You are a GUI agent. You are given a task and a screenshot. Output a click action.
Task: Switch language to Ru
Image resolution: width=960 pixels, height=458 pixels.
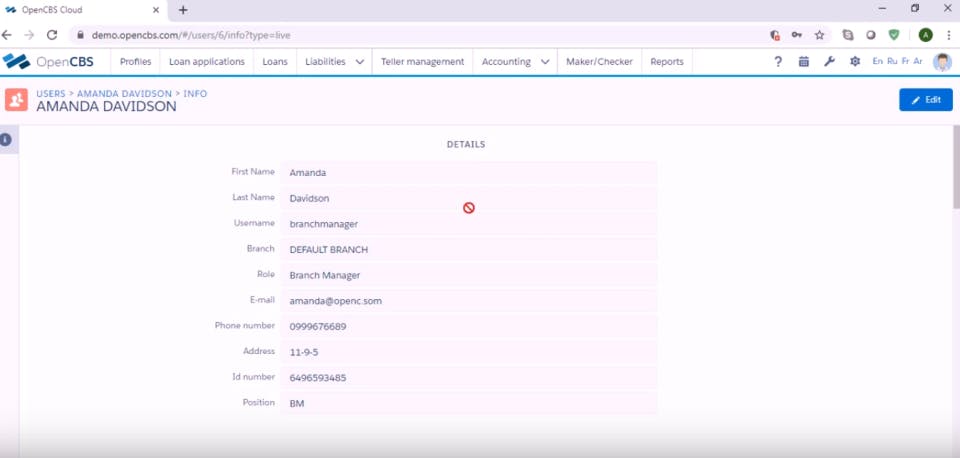point(892,61)
